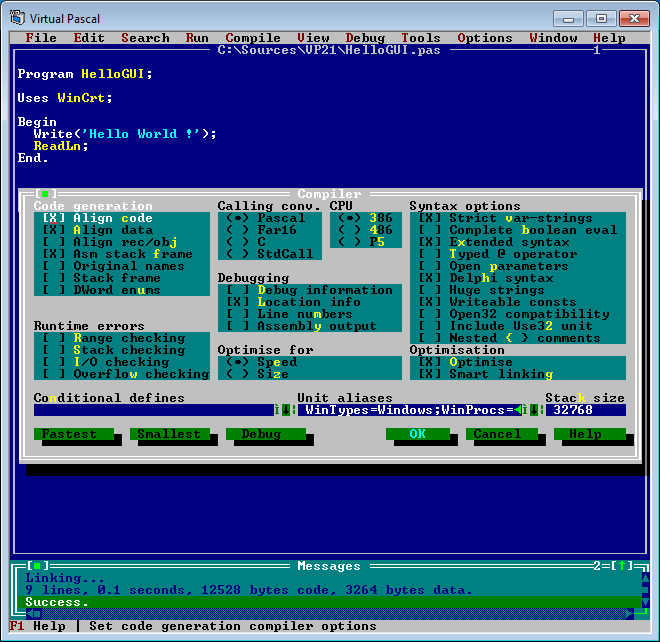The width and height of the screenshot is (660, 642).
Task: Click the Cancel button in the Compiler dialog
Action: (x=498, y=434)
